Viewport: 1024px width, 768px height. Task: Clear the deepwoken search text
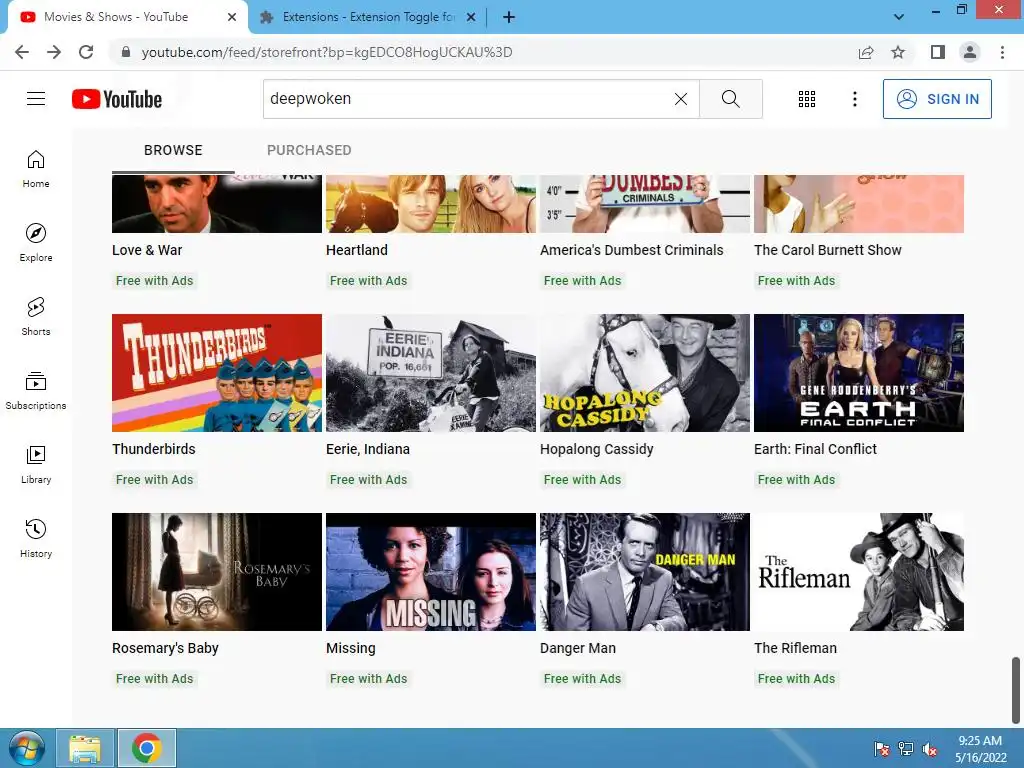[x=680, y=99]
